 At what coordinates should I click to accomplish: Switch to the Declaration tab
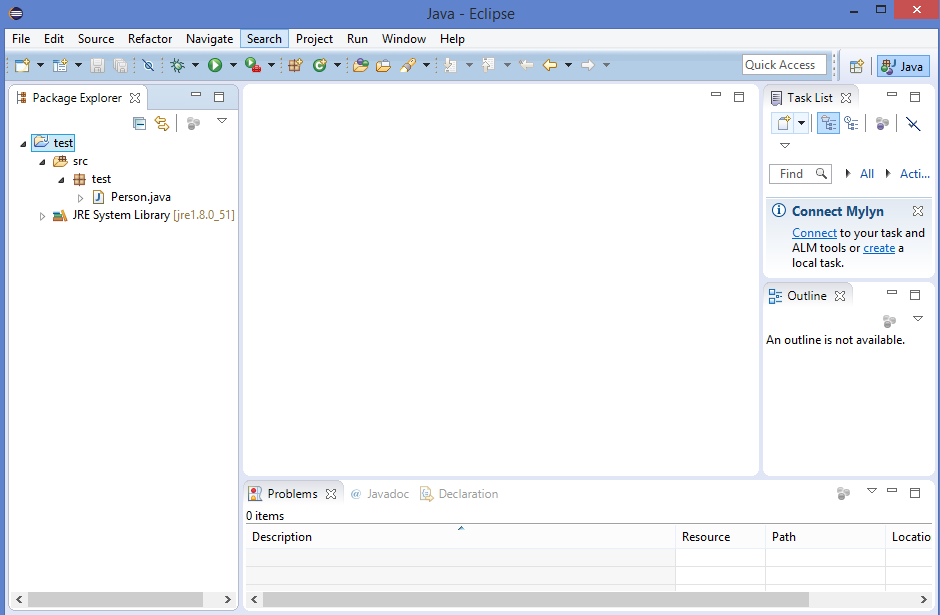point(460,494)
